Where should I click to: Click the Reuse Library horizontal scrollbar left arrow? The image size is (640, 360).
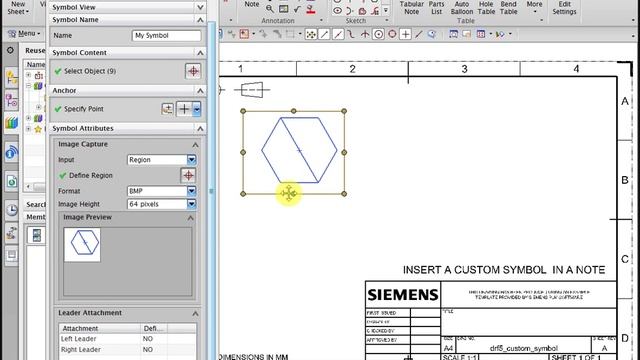click(x=28, y=187)
